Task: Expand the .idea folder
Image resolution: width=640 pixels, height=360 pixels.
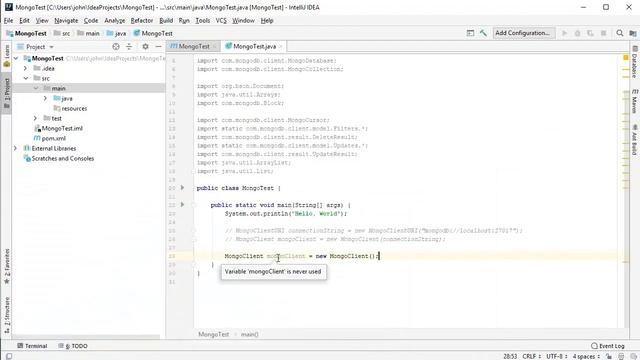Action: (25, 68)
